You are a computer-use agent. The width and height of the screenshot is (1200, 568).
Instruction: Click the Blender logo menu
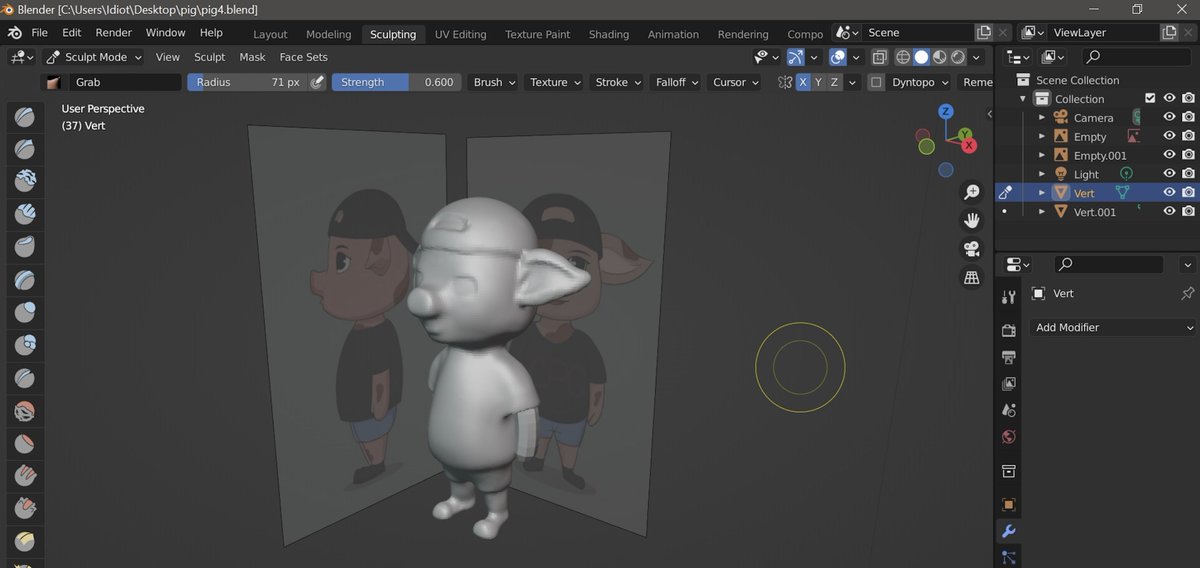15,32
